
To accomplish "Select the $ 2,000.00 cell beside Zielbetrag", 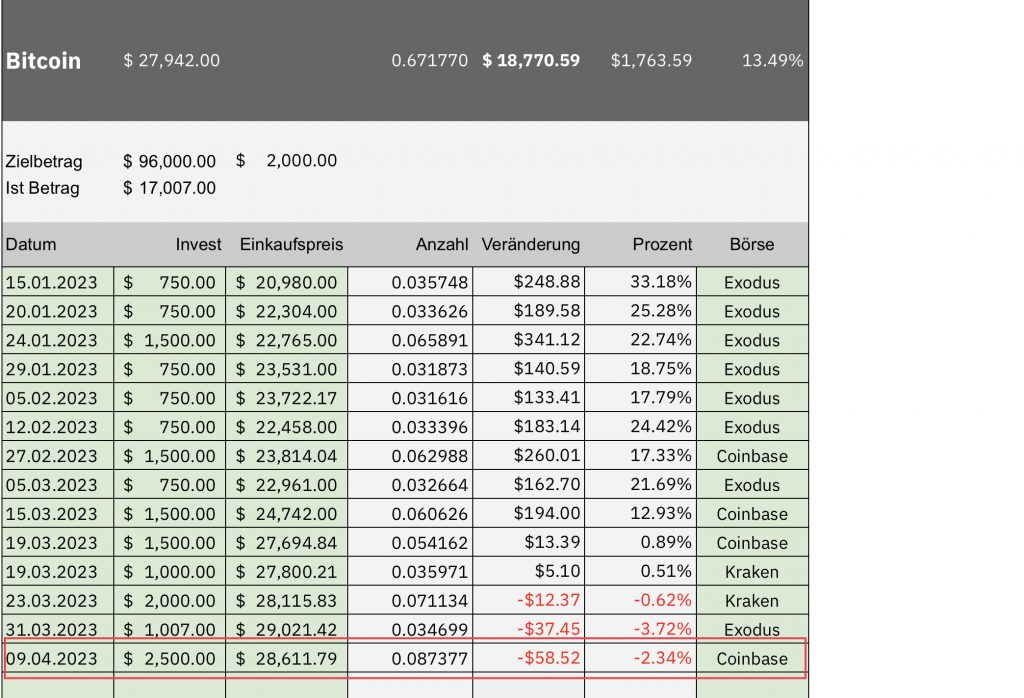I will (286, 161).
